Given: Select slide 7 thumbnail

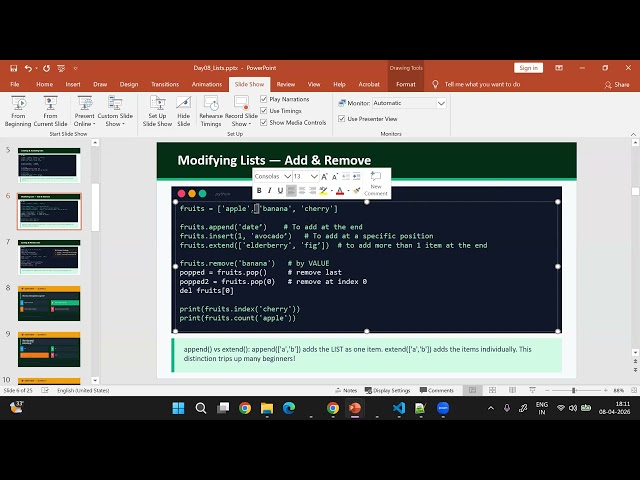Looking at the screenshot, I should [x=49, y=257].
